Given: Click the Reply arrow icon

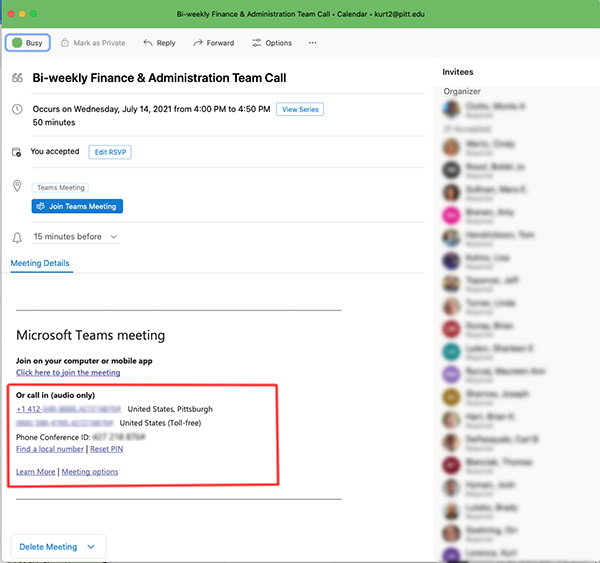Looking at the screenshot, I should tap(148, 42).
